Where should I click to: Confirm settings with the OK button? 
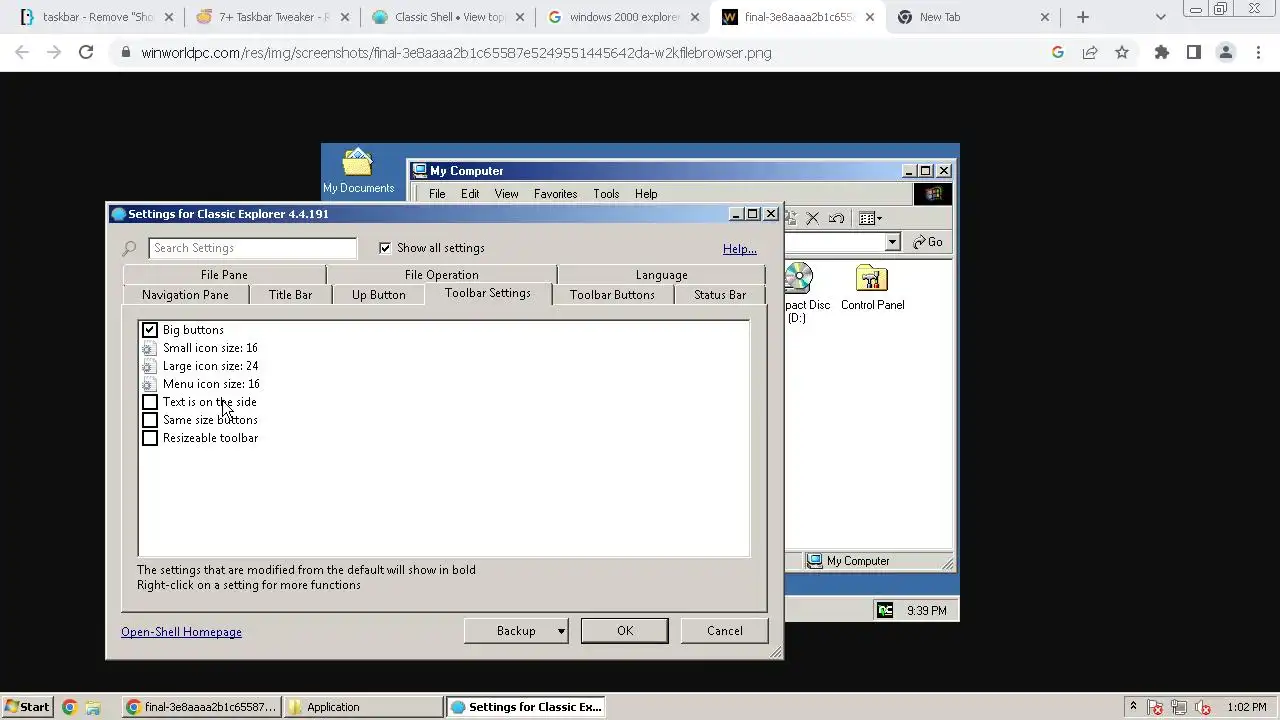click(625, 631)
